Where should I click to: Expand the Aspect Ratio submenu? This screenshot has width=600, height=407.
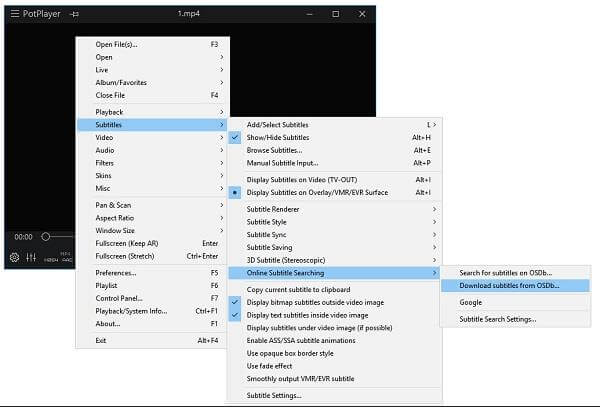[x=153, y=218]
